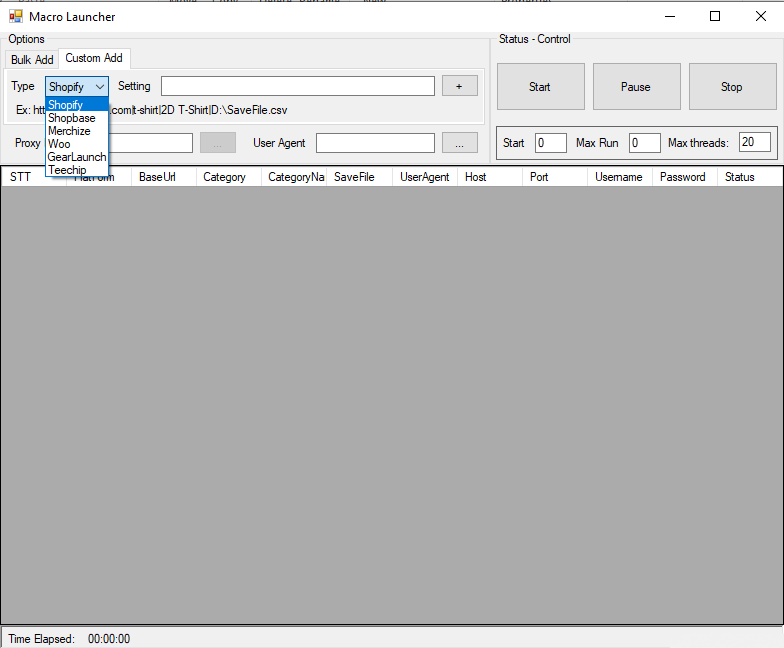Focus the Setting text field
This screenshot has width=784, height=648.
[297, 87]
